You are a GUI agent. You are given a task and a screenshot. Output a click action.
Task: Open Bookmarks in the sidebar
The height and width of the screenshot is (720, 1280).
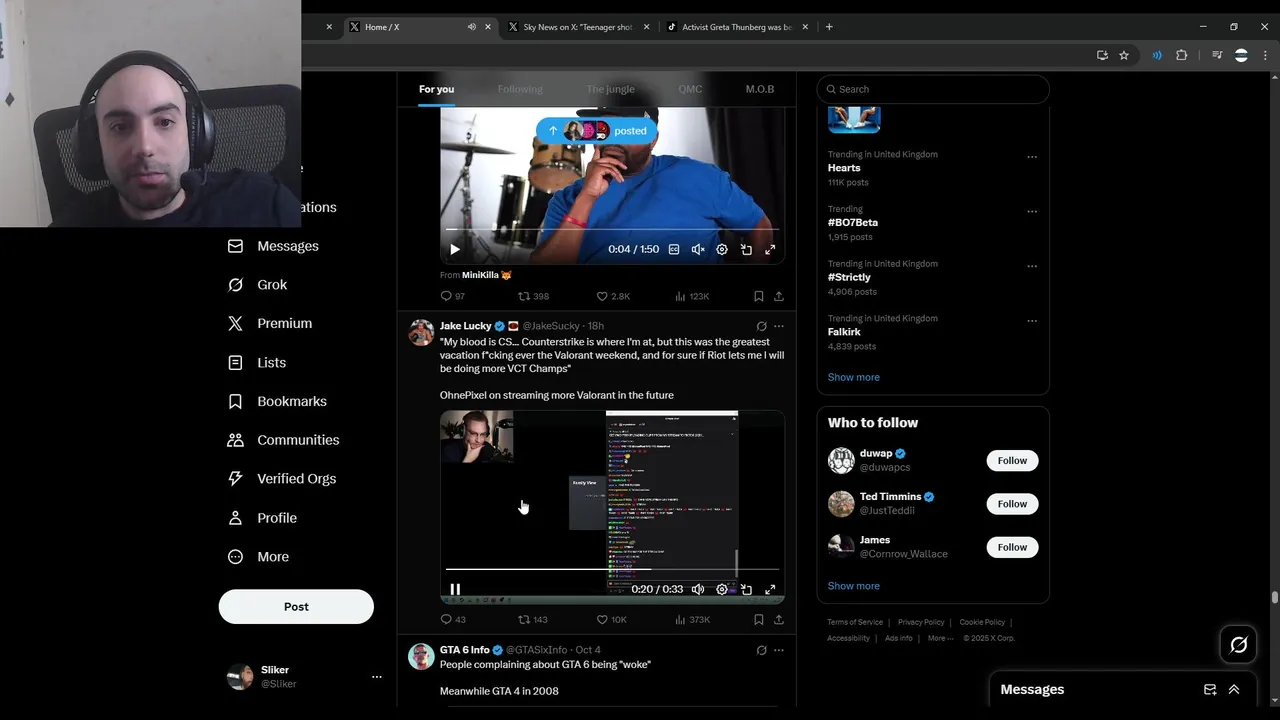[278, 401]
